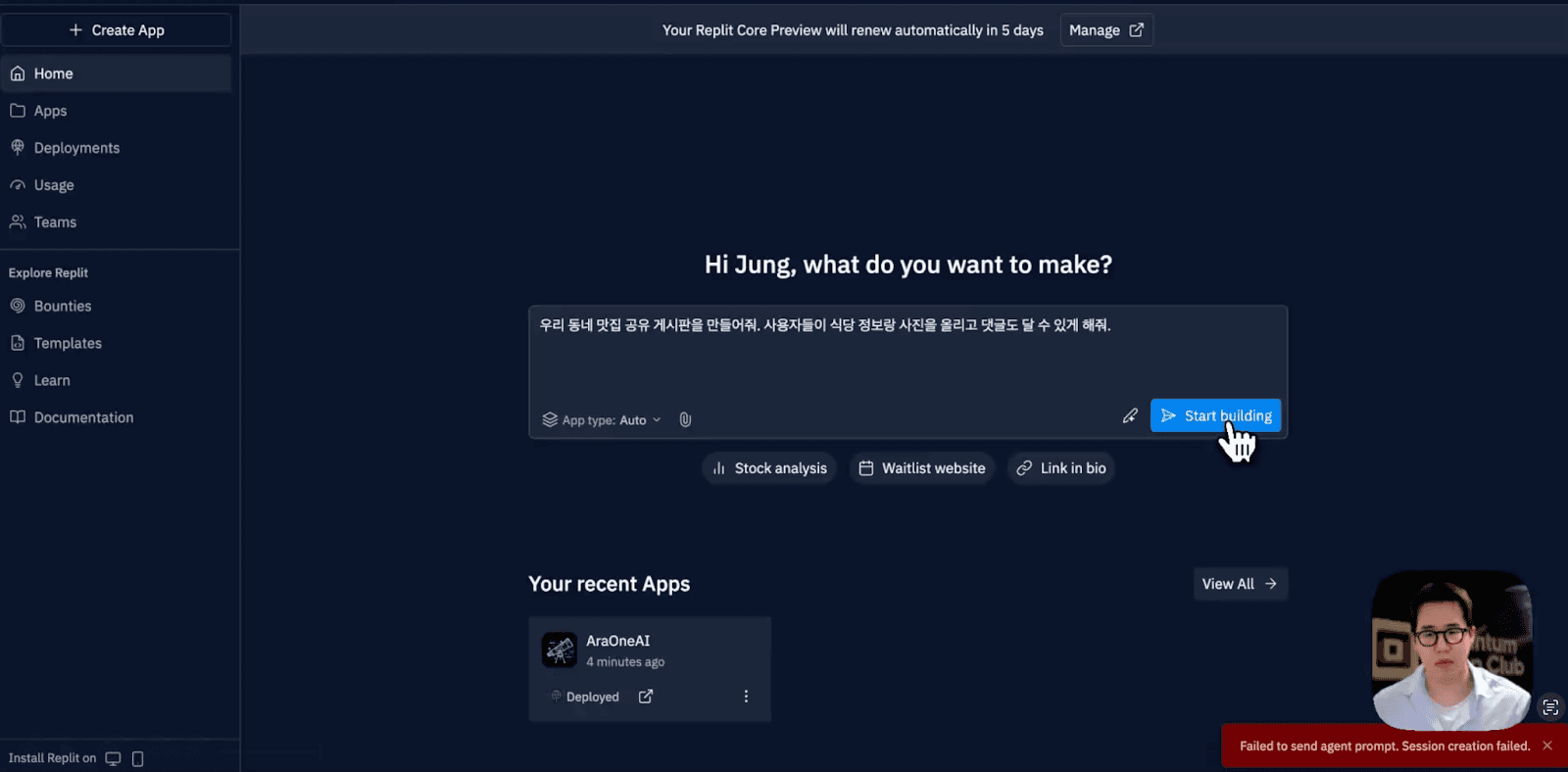Click the Apps folder icon
The width and height of the screenshot is (1568, 772).
pos(18,111)
